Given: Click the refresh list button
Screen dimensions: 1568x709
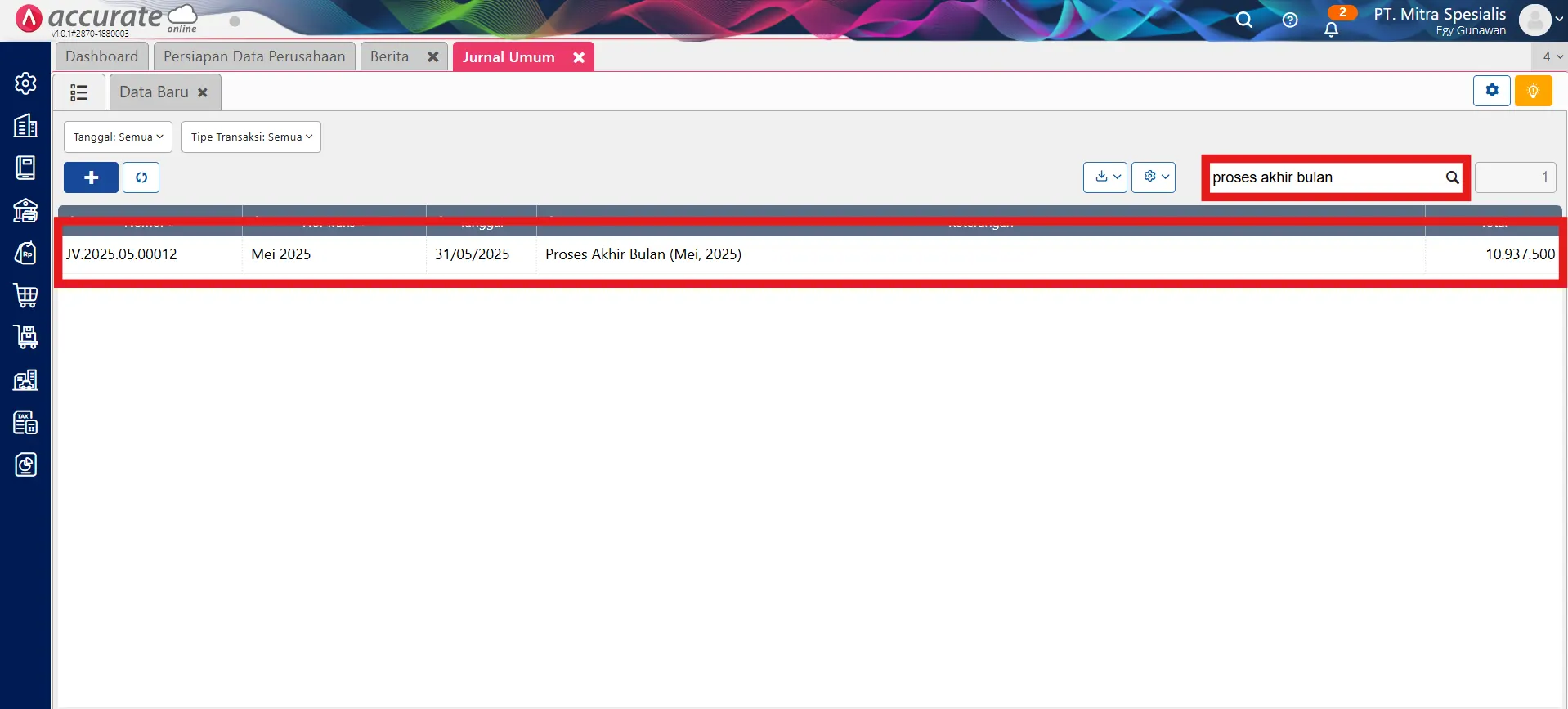Looking at the screenshot, I should (141, 177).
